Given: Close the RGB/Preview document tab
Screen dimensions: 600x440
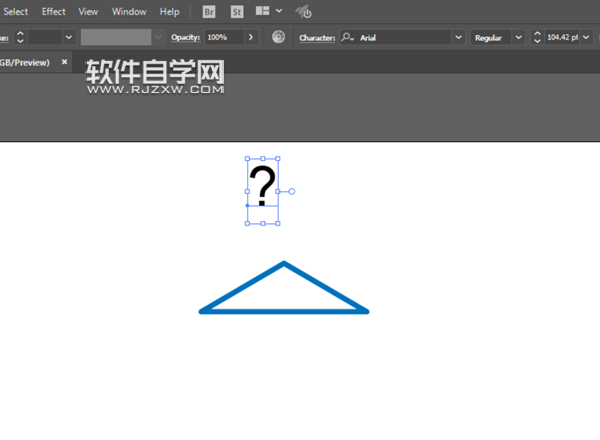Looking at the screenshot, I should coord(65,62).
